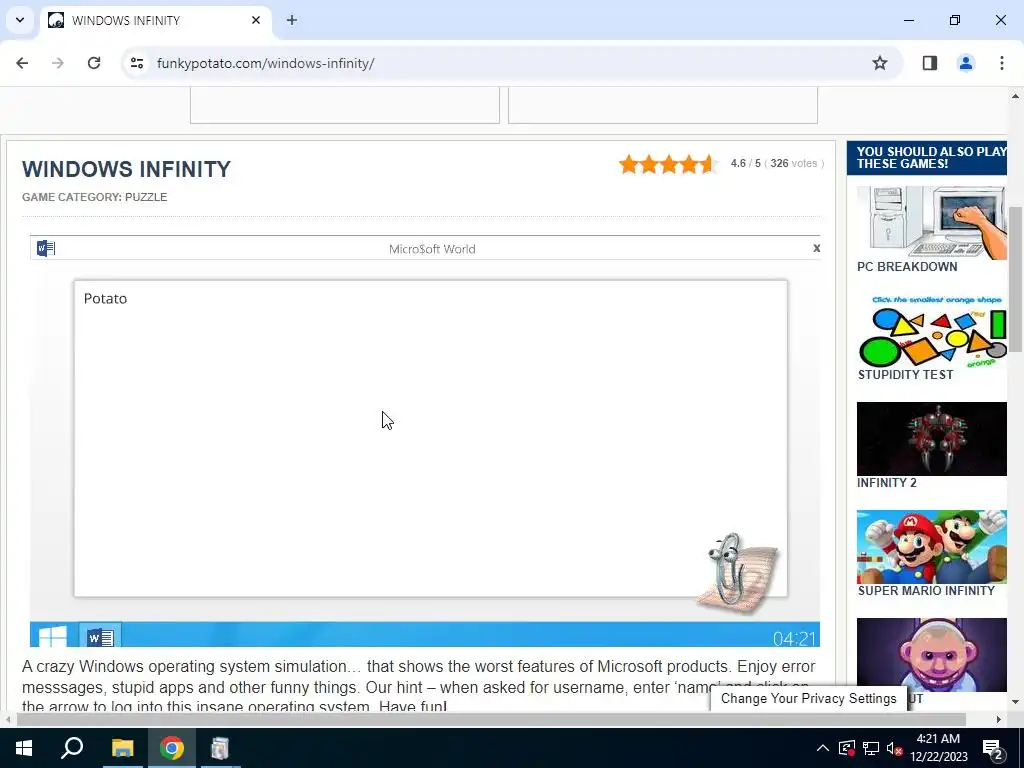Rate the game using the star rating
The image size is (1024, 768).
click(669, 164)
